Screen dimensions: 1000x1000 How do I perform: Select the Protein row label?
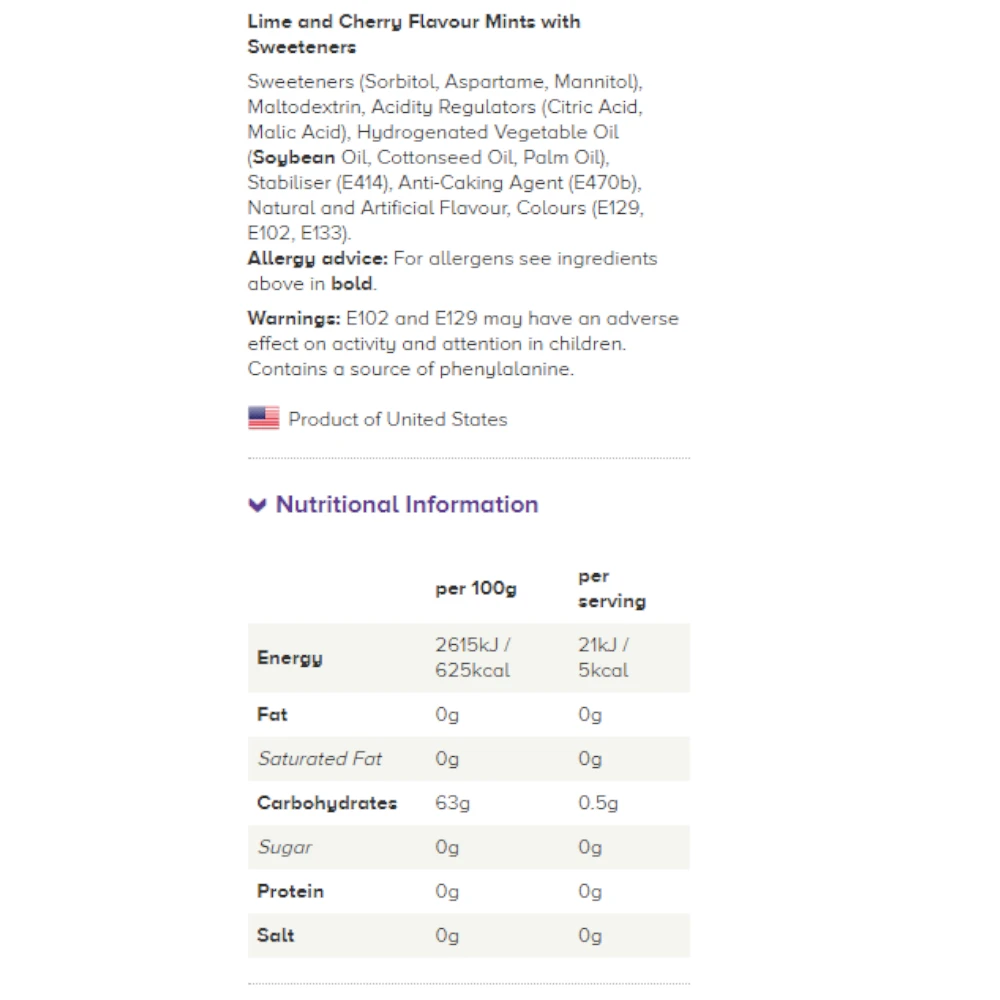[290, 890]
